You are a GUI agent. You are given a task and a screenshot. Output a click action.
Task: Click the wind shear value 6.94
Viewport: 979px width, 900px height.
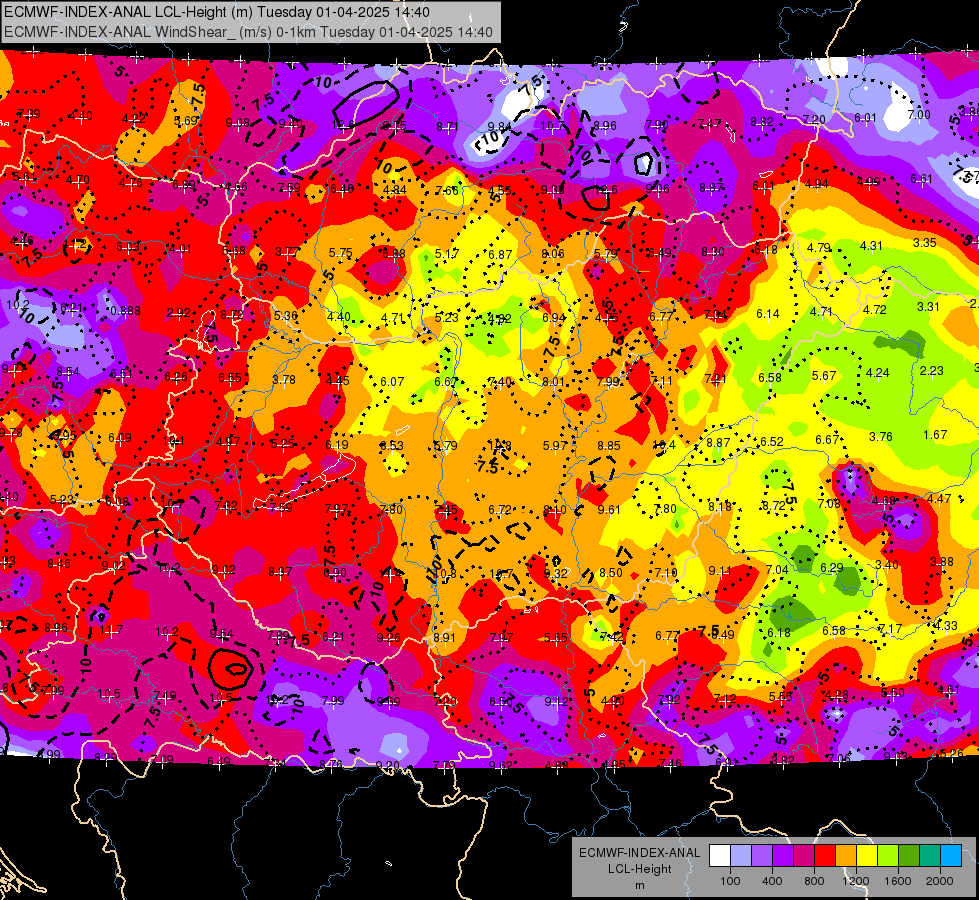(x=554, y=318)
